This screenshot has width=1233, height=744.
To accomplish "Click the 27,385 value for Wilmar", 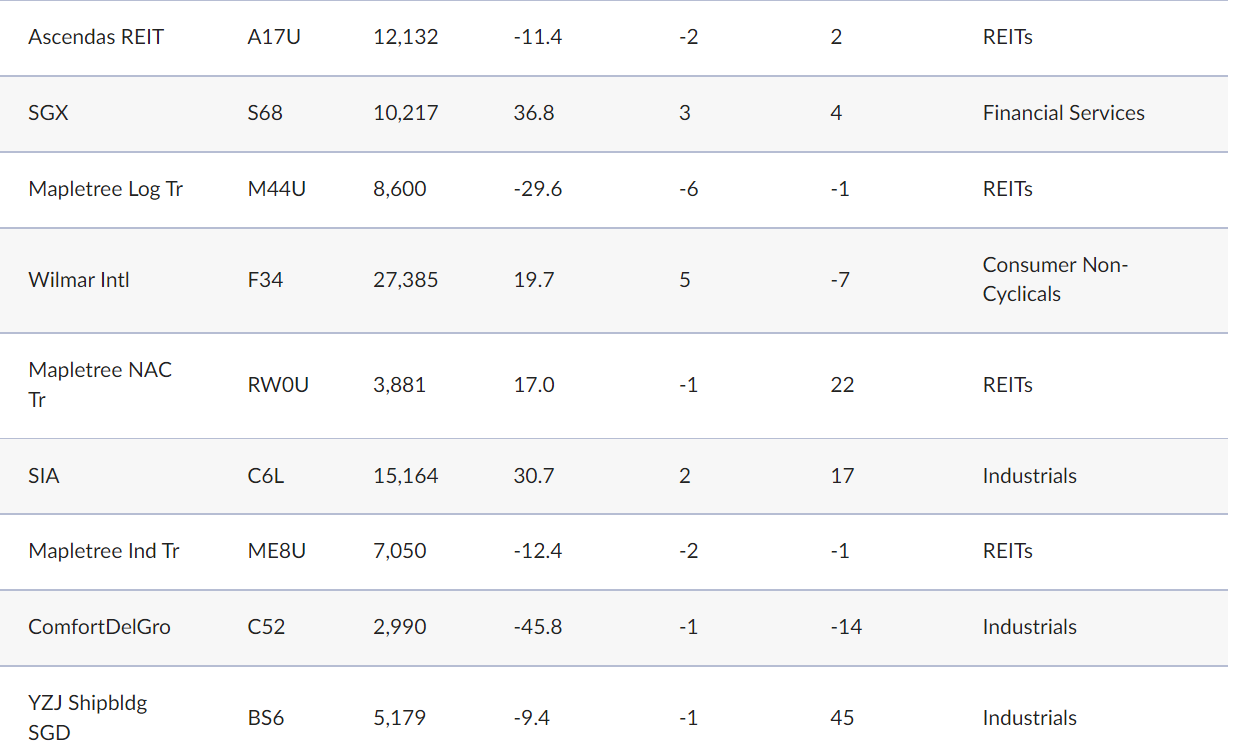I will tap(405, 280).
